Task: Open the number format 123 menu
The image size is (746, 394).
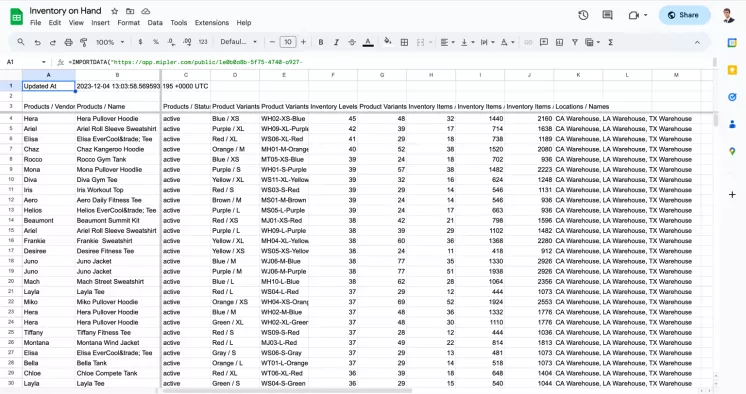Action: coord(203,42)
